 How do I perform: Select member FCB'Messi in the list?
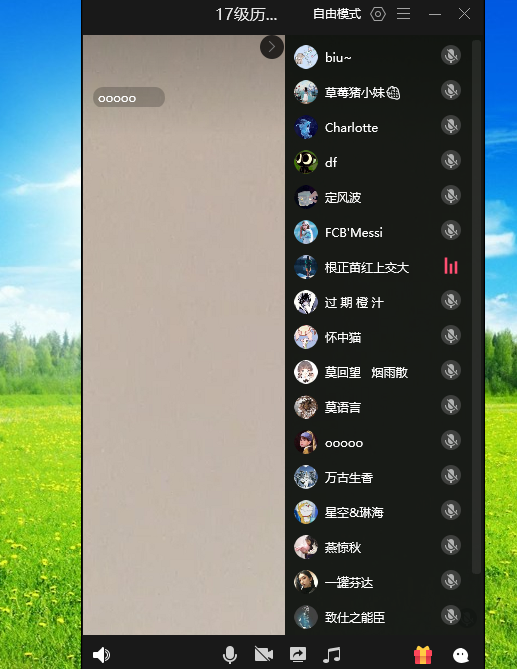(378, 232)
